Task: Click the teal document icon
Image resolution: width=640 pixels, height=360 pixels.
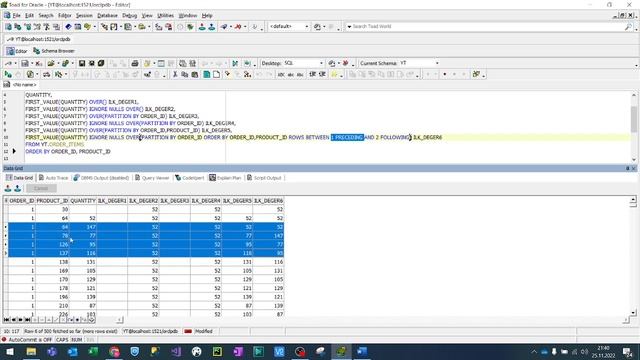Action: tap(207, 74)
